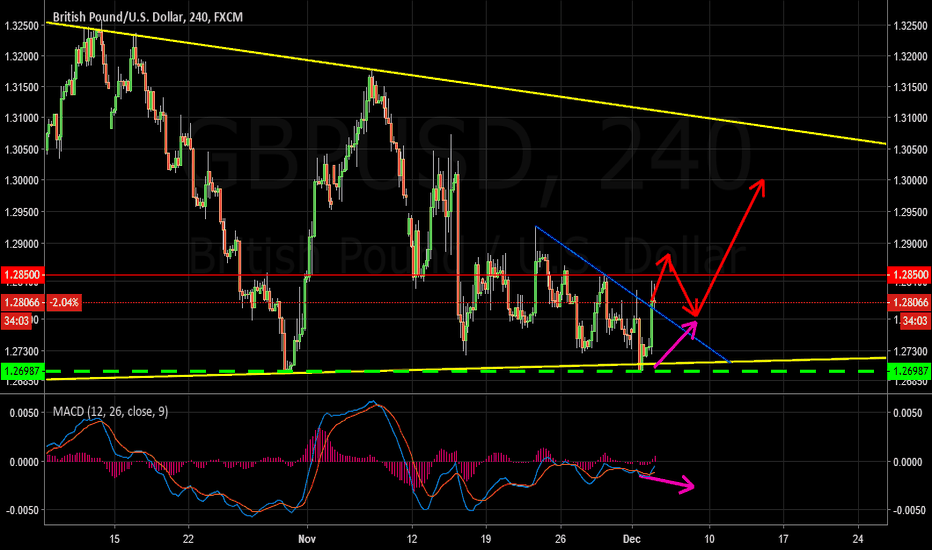Viewport: 932px width, 550px height.
Task: Click 1.27300 on the right price scale
Action: pos(911,352)
